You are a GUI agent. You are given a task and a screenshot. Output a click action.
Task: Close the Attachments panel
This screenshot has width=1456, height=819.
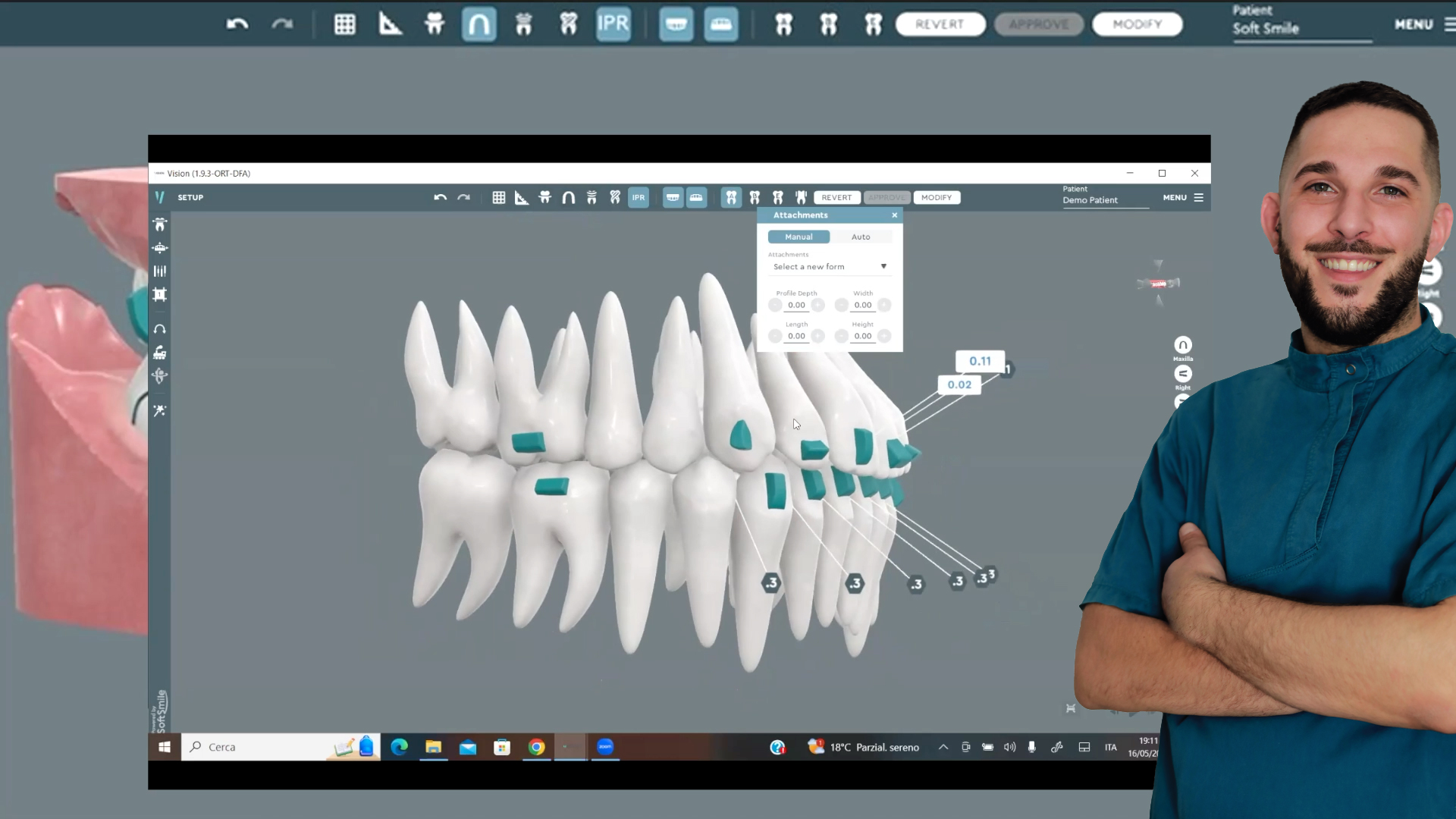click(895, 215)
